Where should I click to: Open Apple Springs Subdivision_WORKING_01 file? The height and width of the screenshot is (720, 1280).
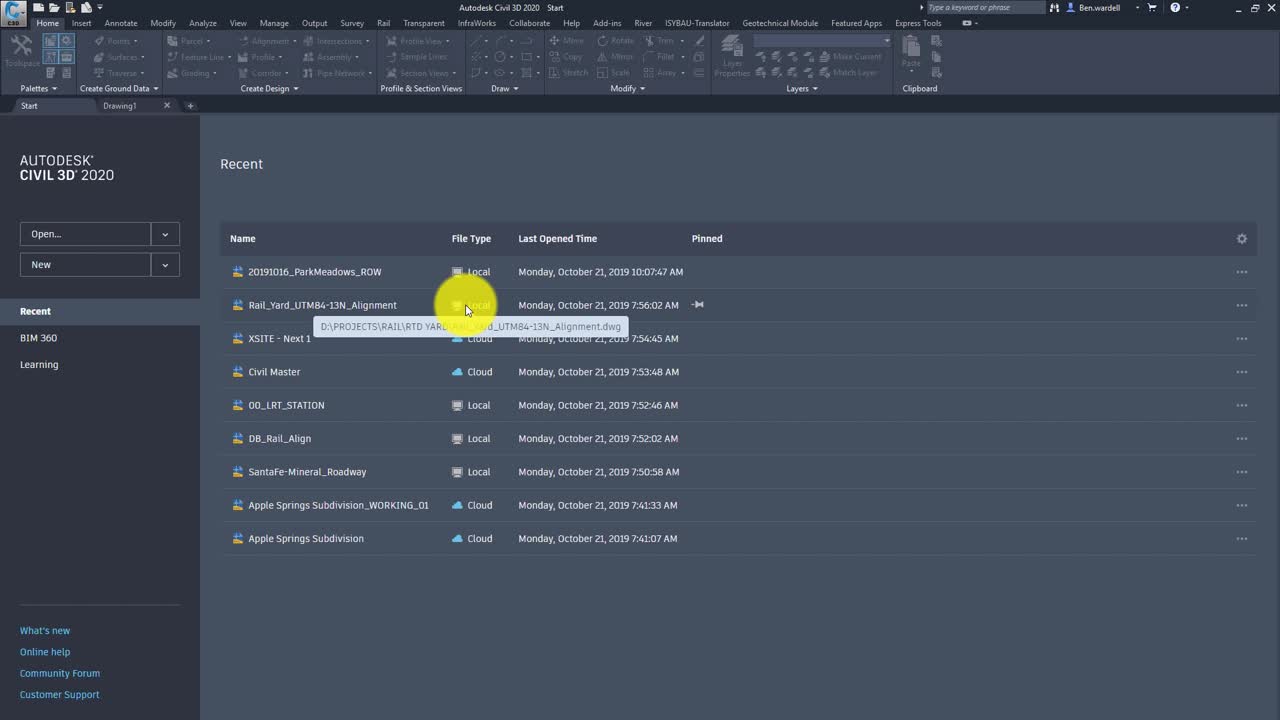pos(338,506)
